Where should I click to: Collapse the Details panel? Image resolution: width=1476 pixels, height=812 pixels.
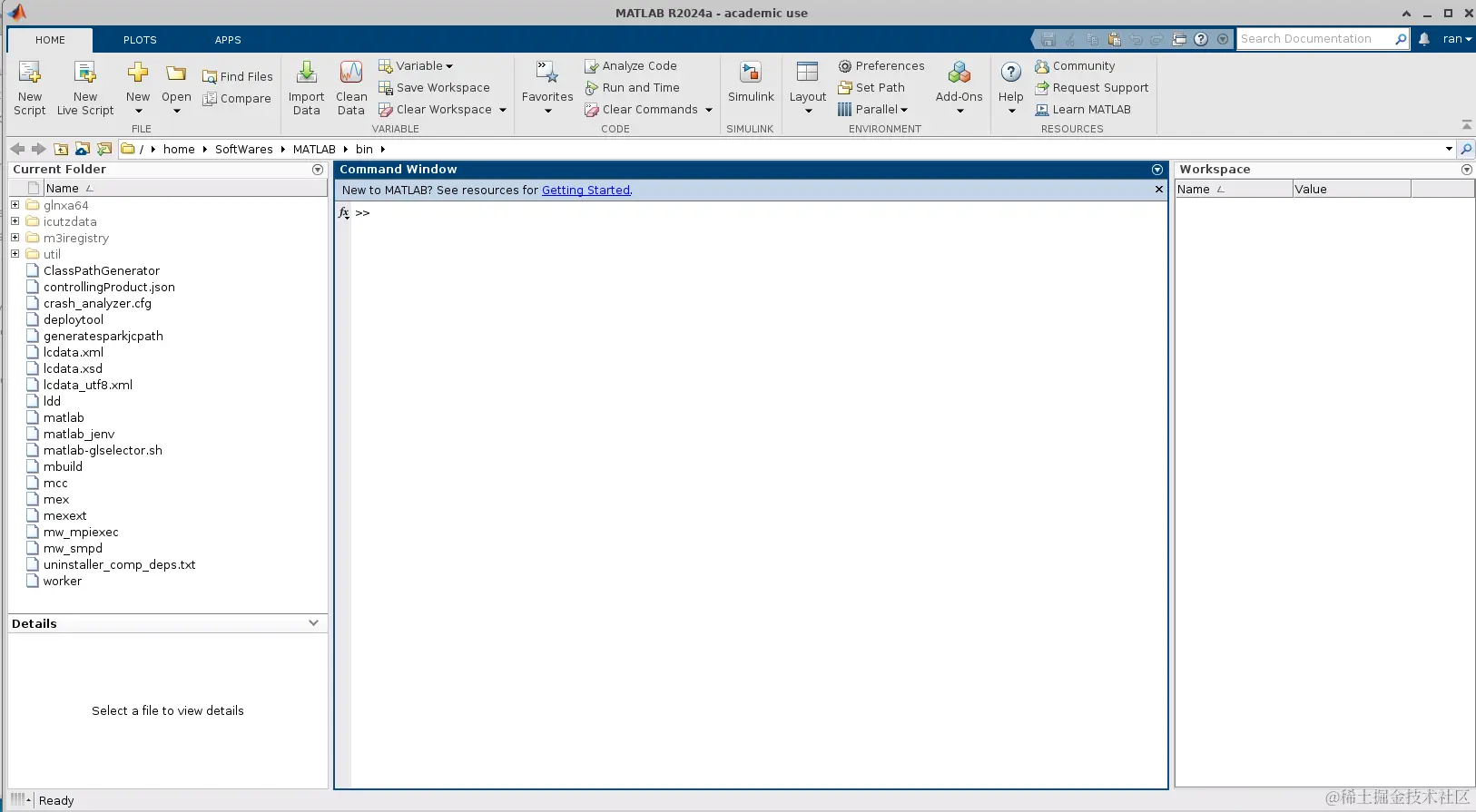click(313, 623)
